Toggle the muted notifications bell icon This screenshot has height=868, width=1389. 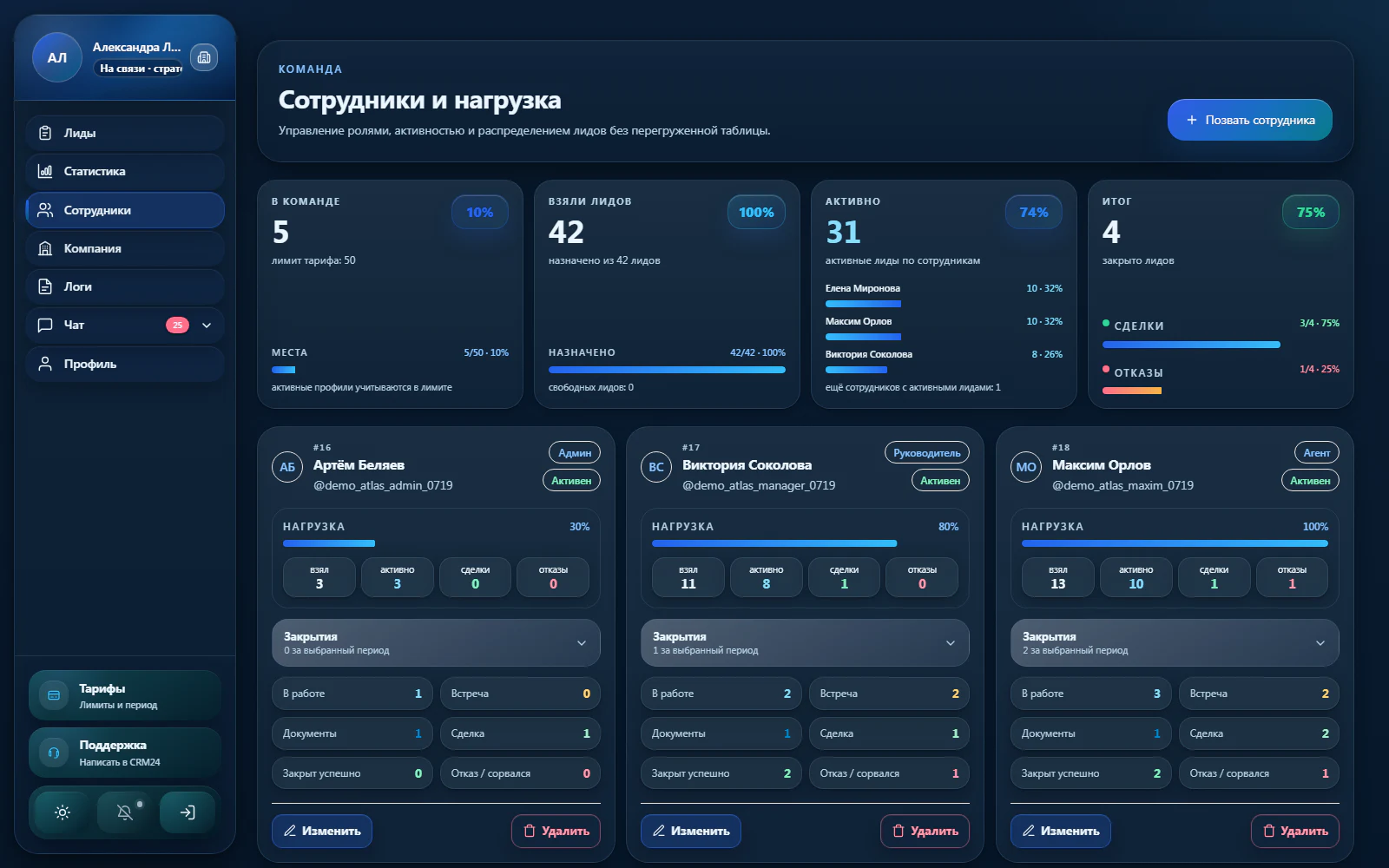[x=125, y=812]
